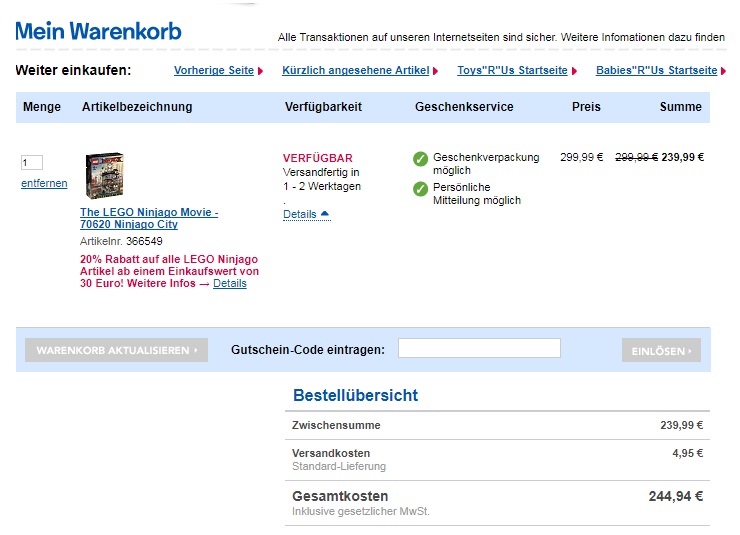
Task: Click red arrow next to Babies"R"Us Startseite
Action: 725,71
